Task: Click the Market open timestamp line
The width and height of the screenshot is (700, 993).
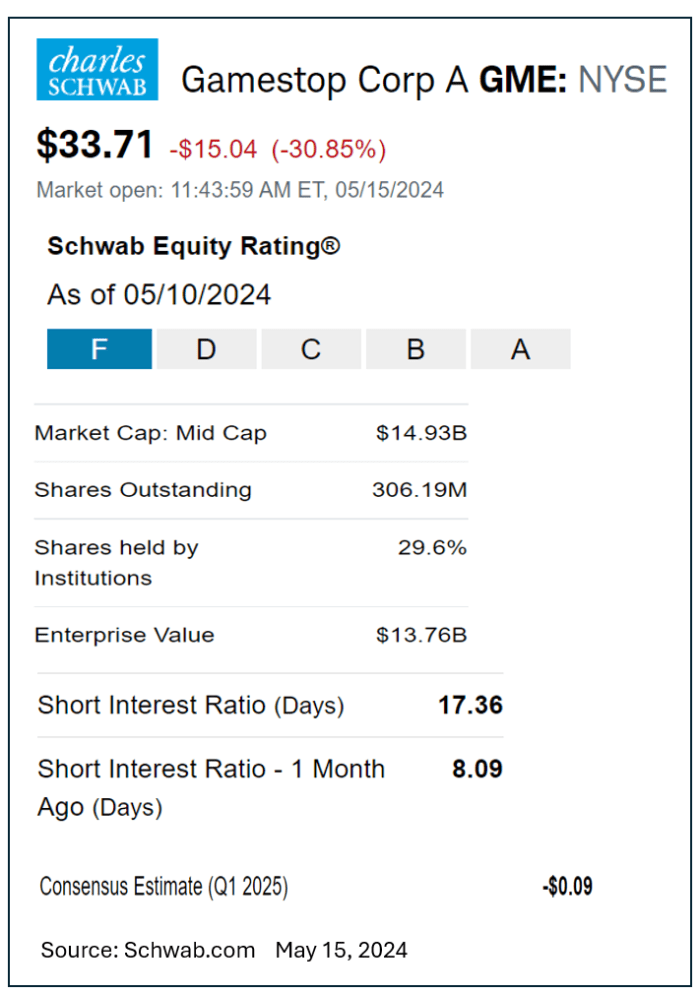Action: (240, 189)
